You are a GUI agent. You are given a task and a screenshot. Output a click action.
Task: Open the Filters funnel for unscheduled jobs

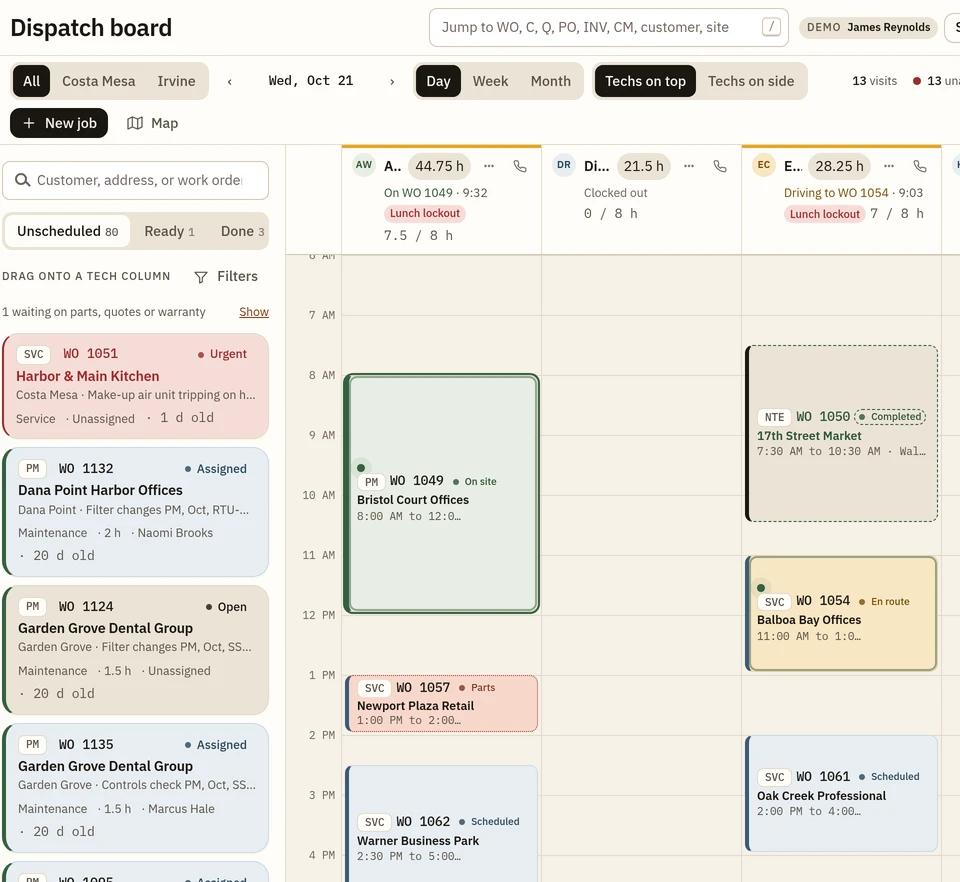(x=226, y=277)
